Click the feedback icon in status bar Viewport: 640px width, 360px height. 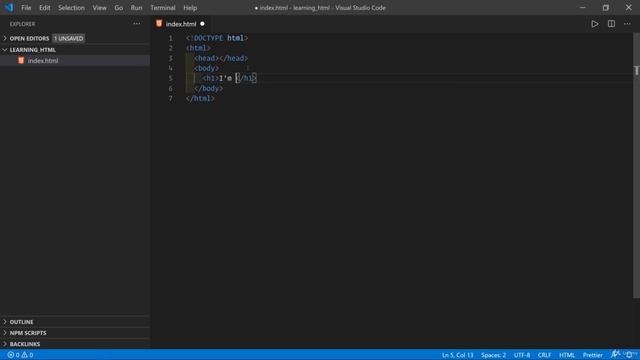tap(615, 354)
